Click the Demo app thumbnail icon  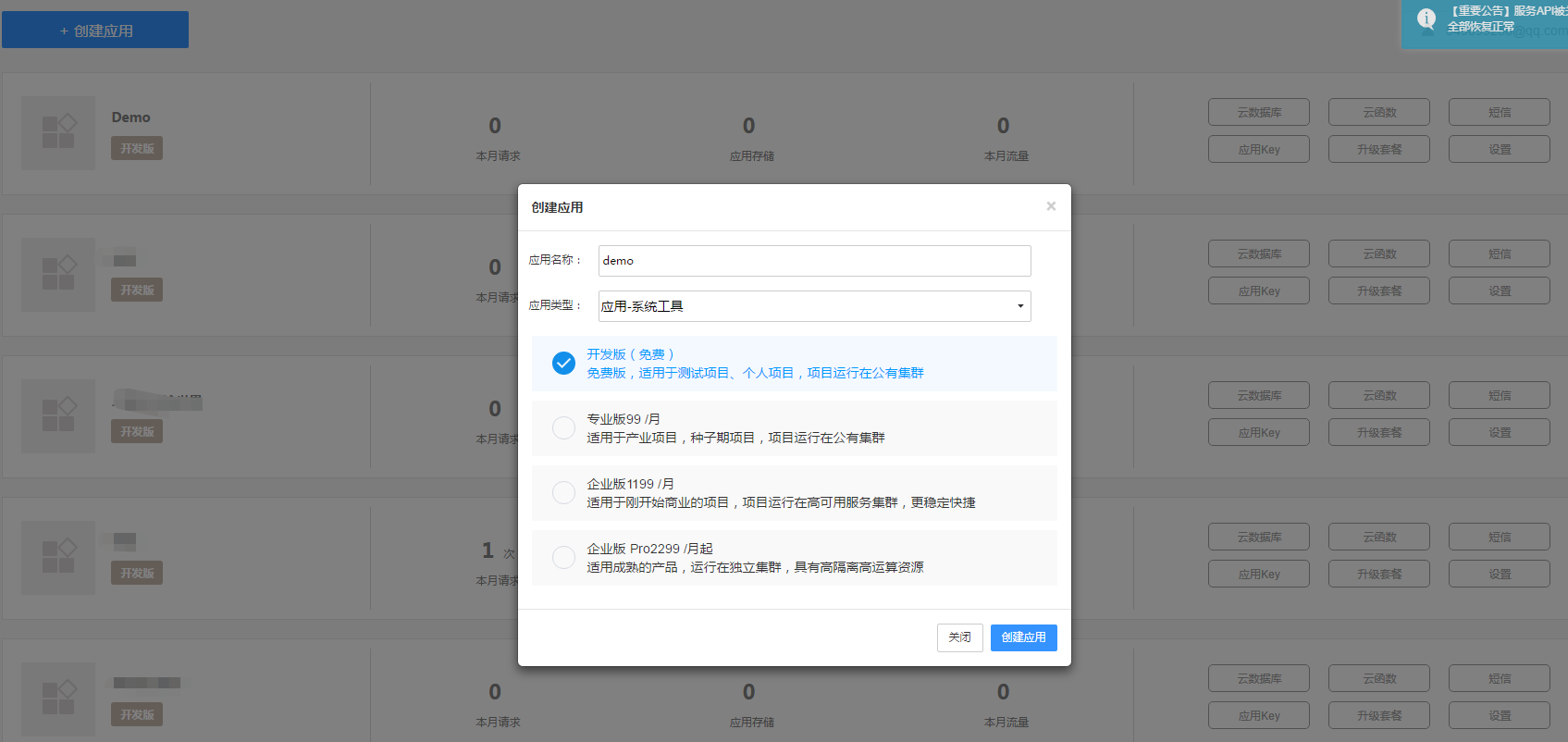click(58, 133)
